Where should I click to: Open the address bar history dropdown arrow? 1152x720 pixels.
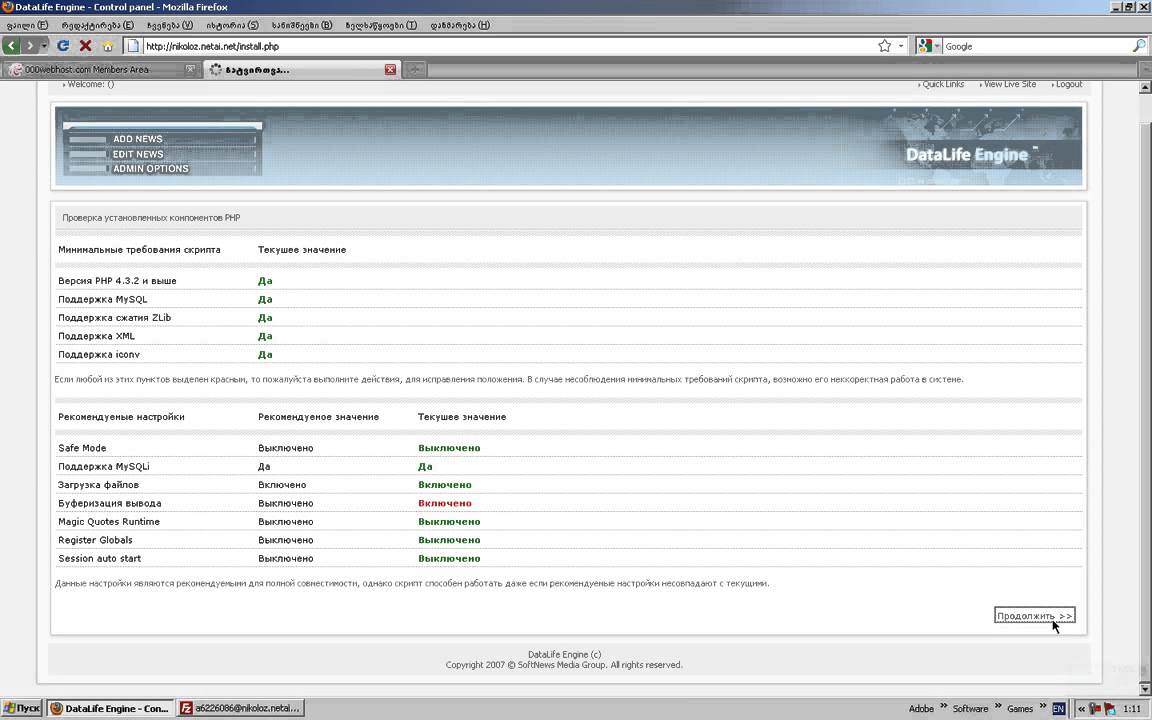point(901,46)
